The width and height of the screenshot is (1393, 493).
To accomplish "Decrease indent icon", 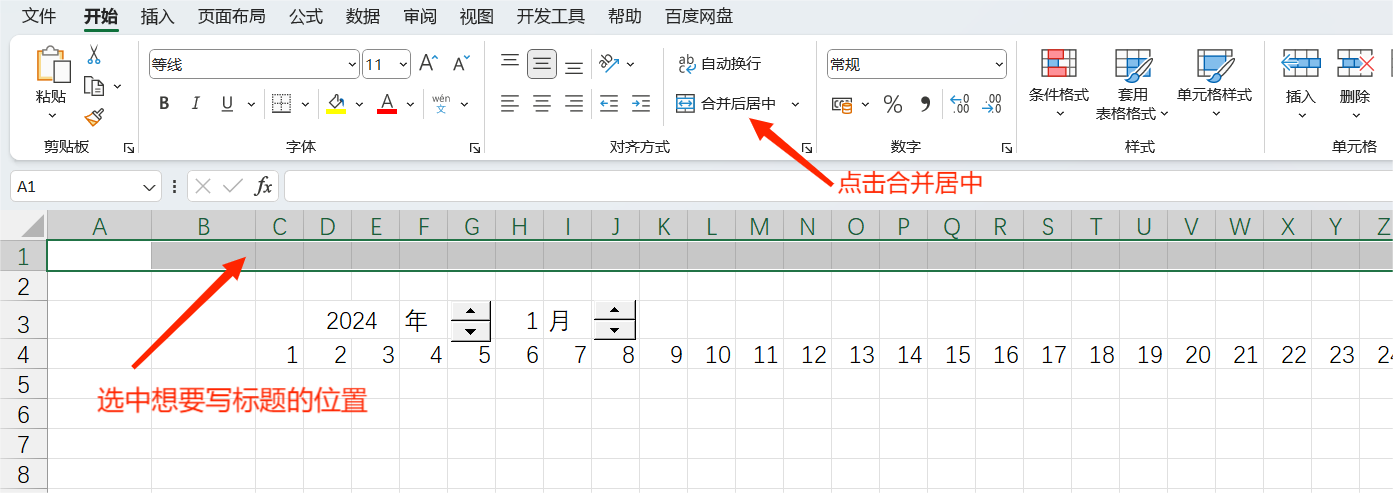I will click(608, 103).
